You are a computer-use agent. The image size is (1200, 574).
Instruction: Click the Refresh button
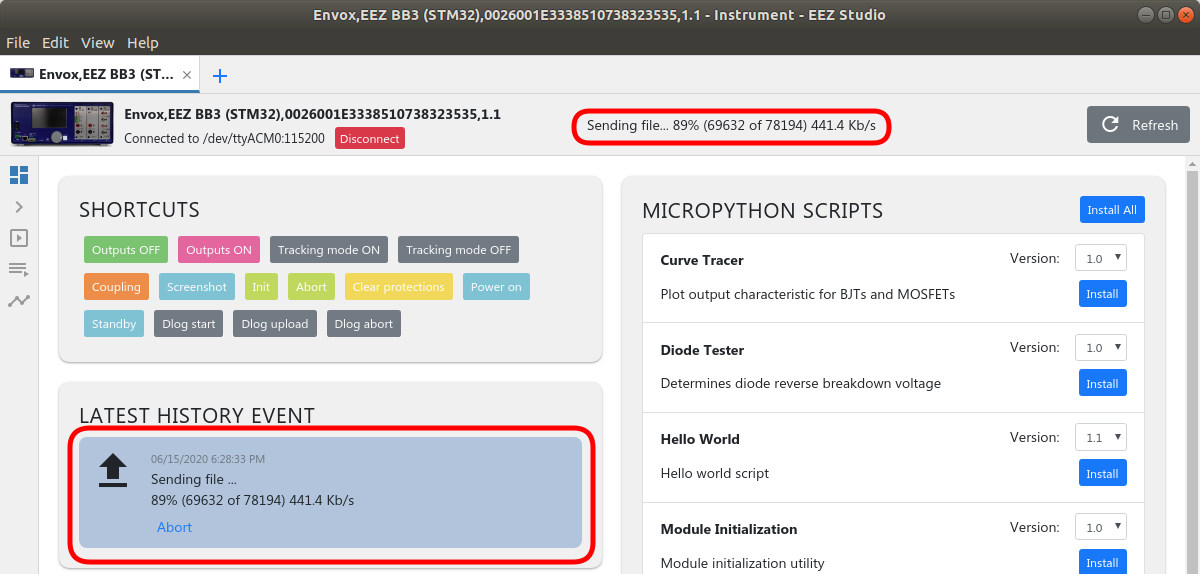(x=1138, y=125)
